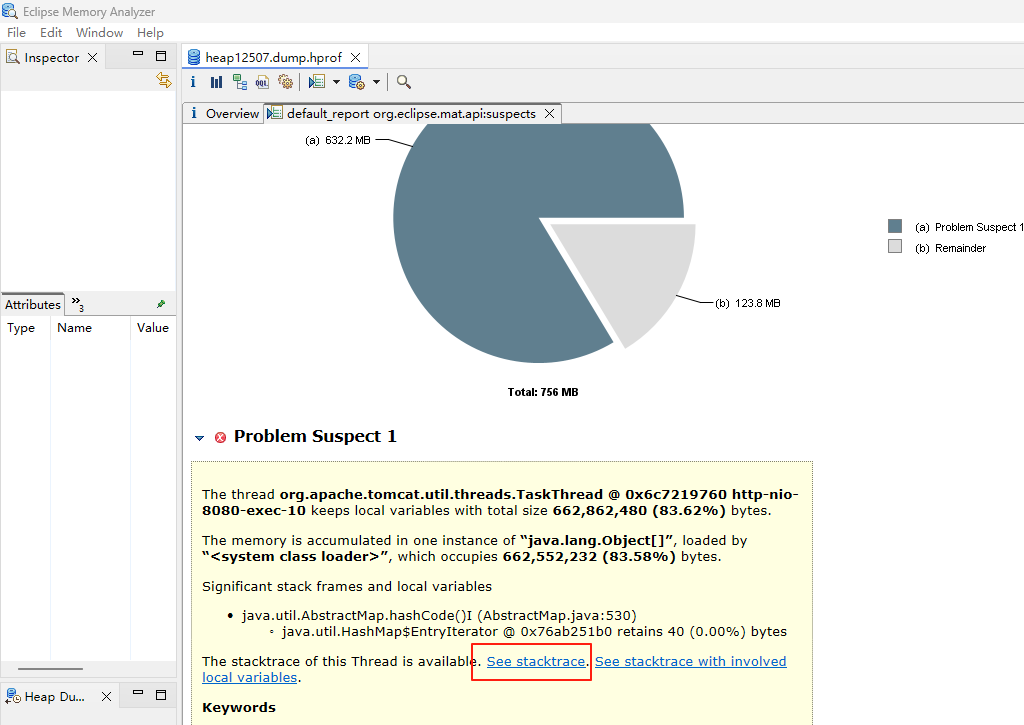Image resolution: width=1024 pixels, height=725 pixels.
Task: Click the See stacktrace link
Action: (x=536, y=662)
